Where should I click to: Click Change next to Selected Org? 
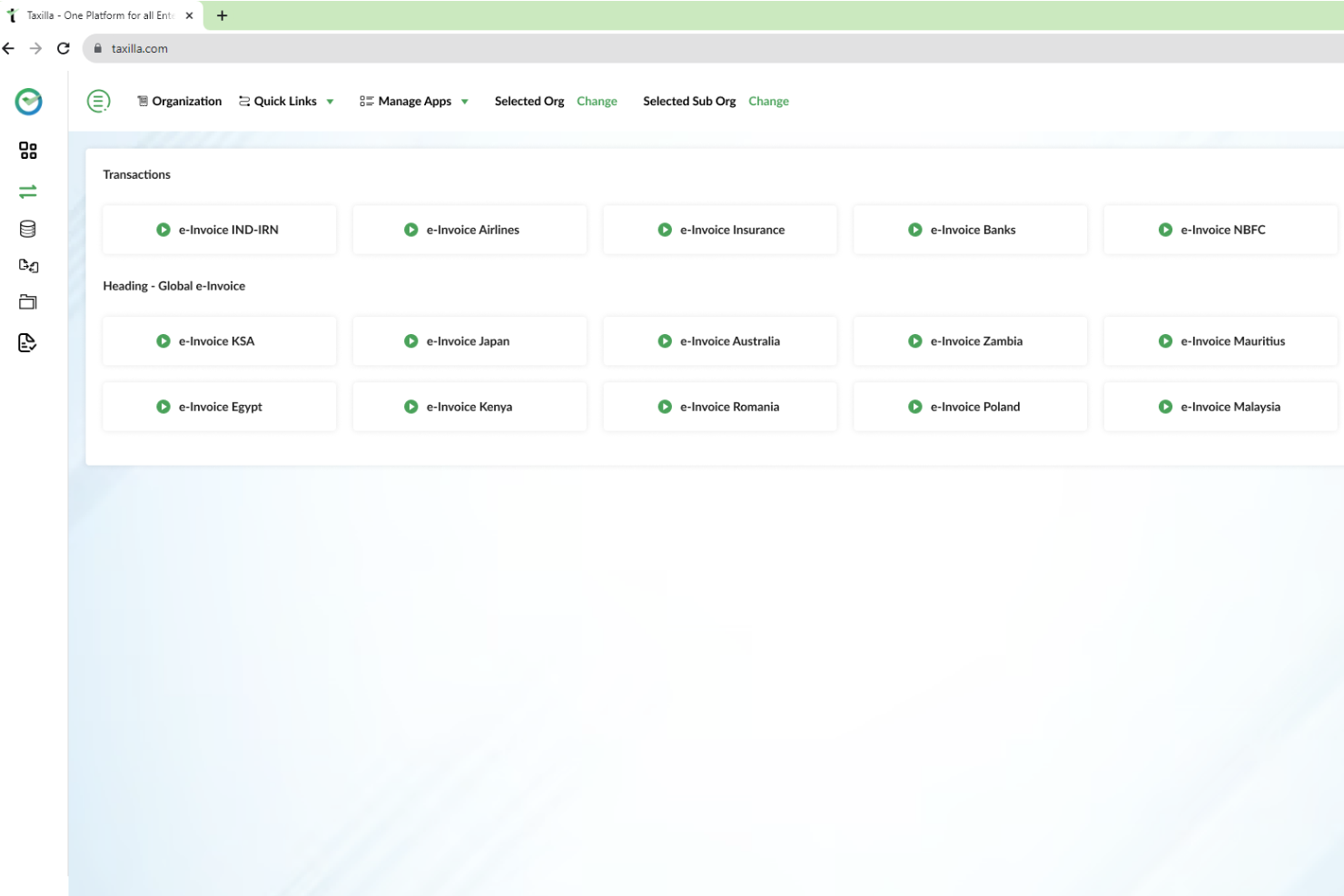click(x=597, y=101)
